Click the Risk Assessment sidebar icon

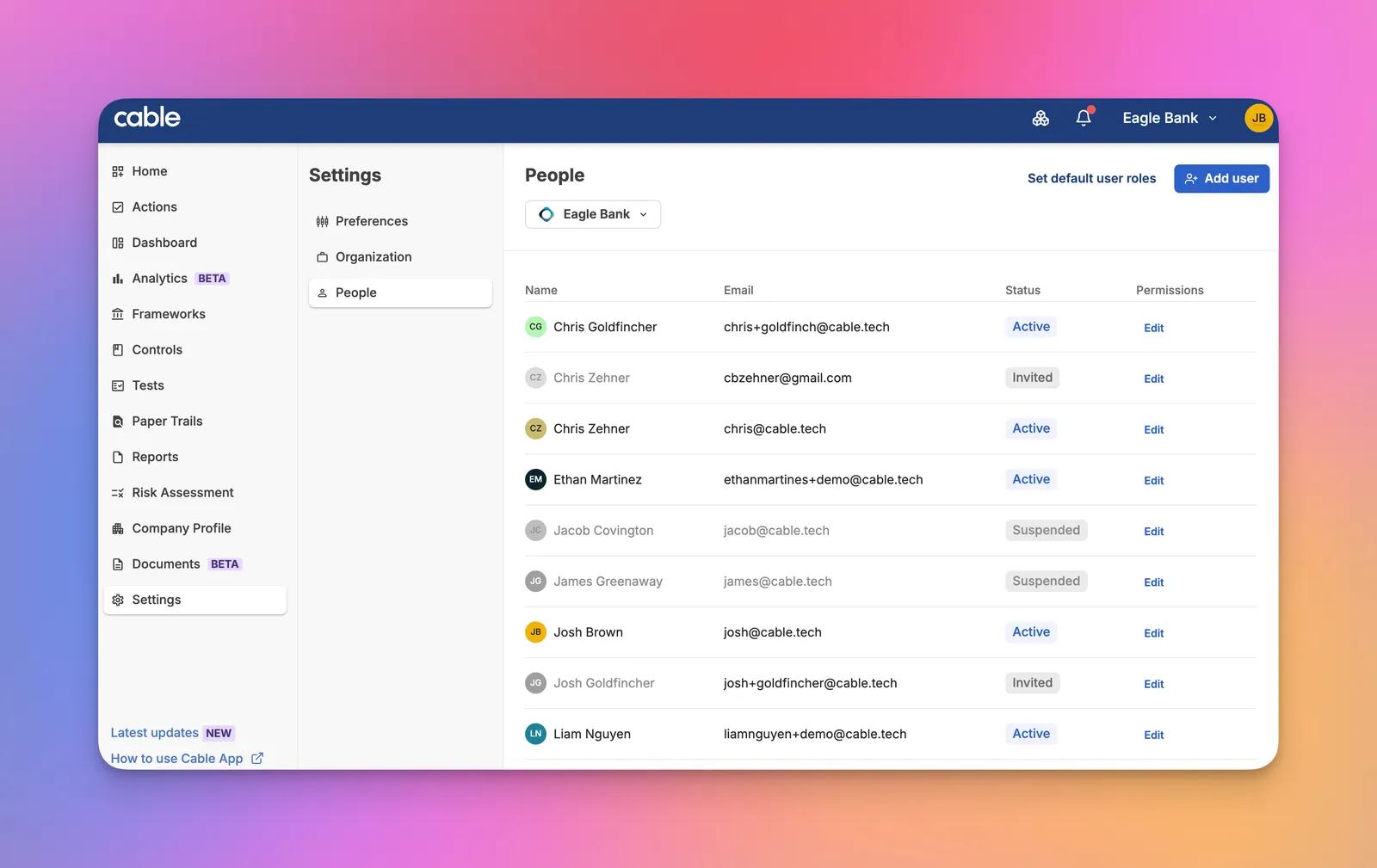tap(118, 493)
